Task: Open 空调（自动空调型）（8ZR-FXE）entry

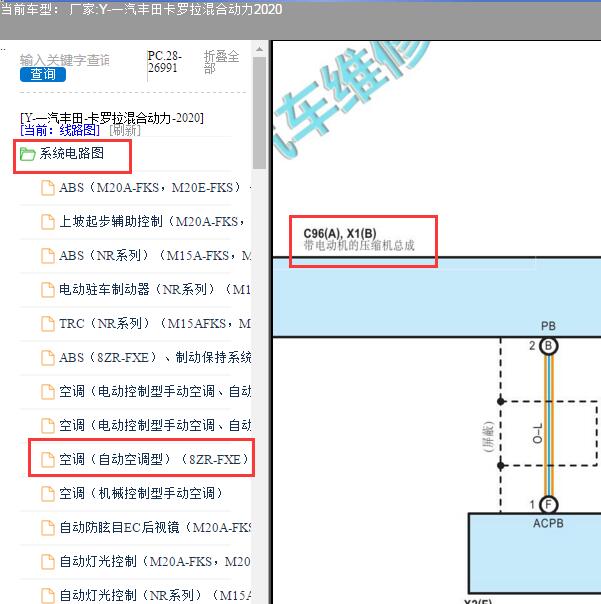Action: click(154, 459)
